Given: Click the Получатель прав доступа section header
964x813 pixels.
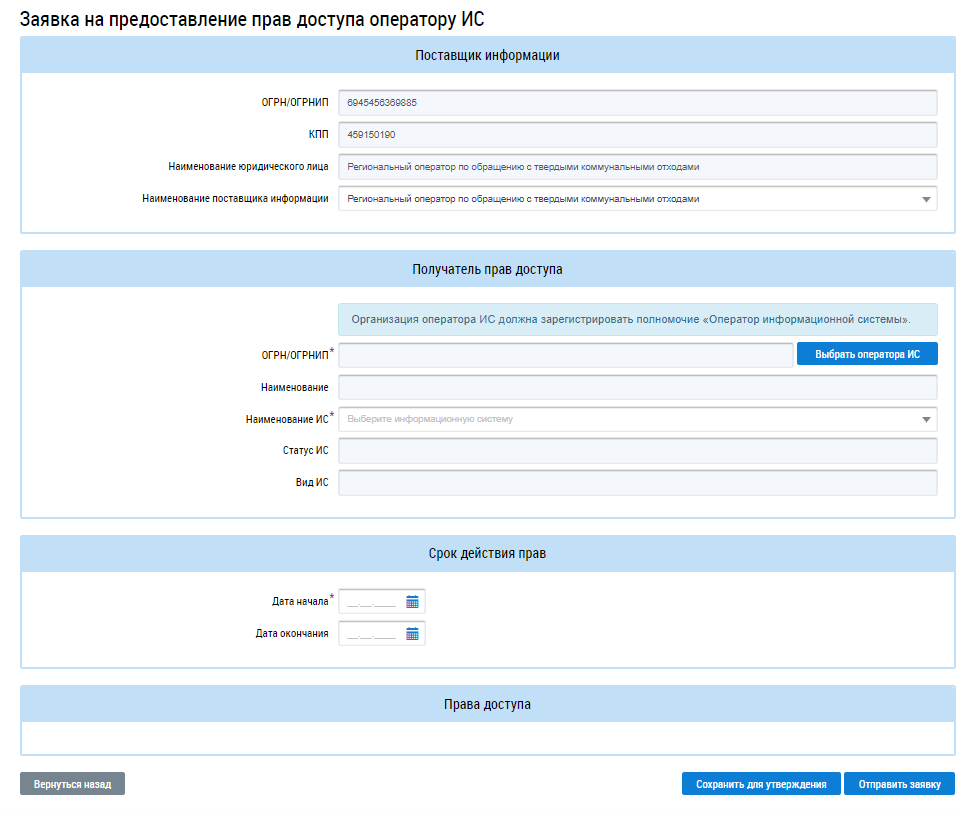Looking at the screenshot, I should pyautogui.click(x=487, y=269).
